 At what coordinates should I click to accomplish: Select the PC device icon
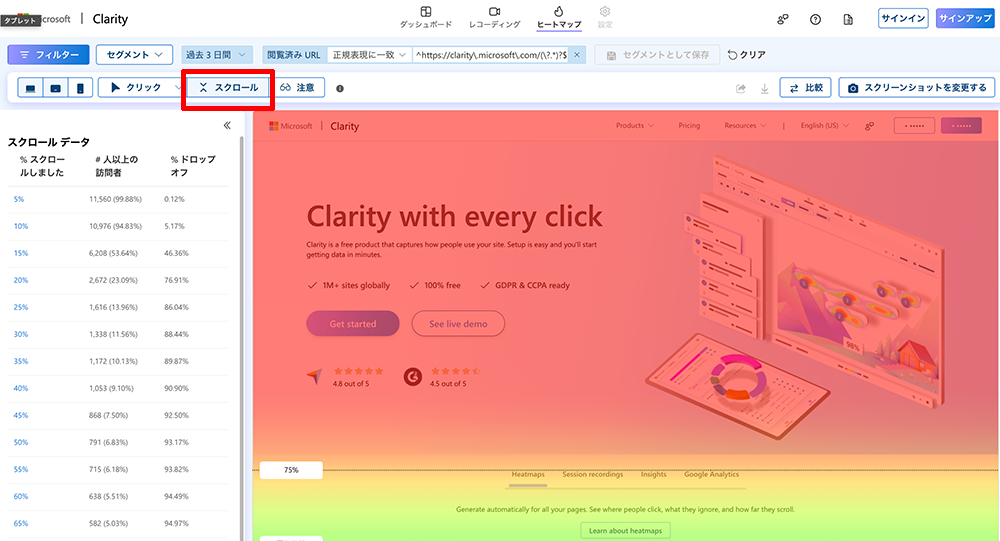(x=31, y=88)
